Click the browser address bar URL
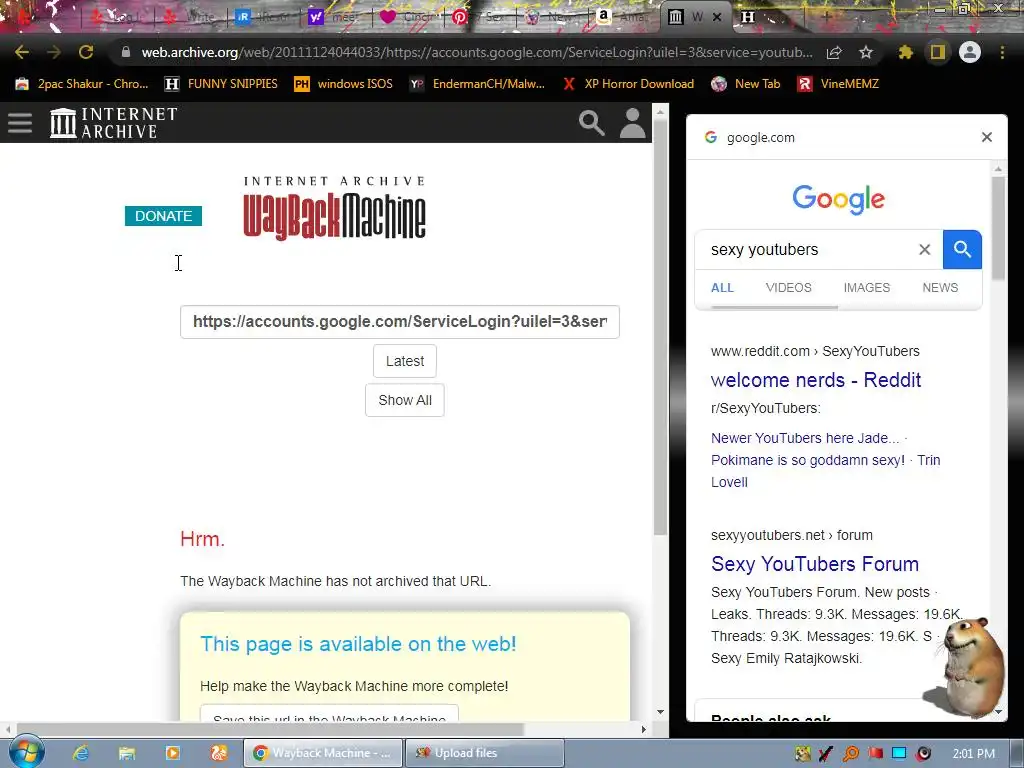 pos(477,52)
